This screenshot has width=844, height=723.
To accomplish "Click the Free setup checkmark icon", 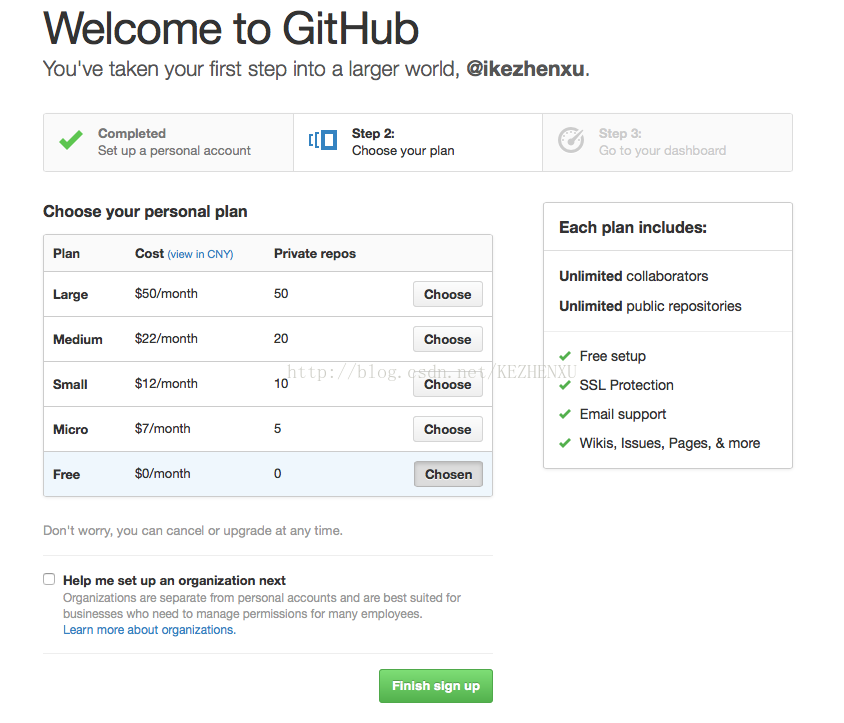I will pos(565,356).
